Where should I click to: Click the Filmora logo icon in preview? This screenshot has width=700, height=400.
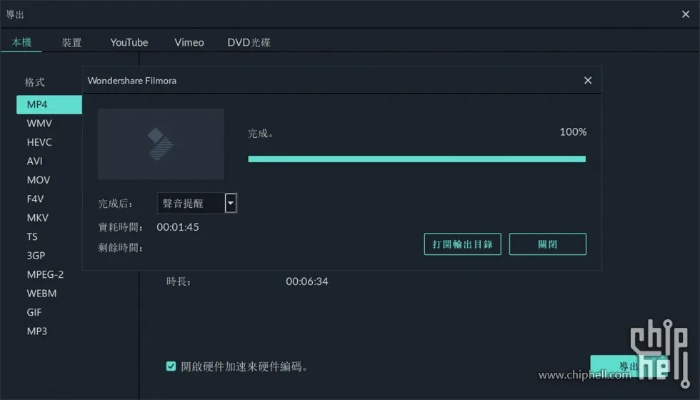tap(161, 144)
